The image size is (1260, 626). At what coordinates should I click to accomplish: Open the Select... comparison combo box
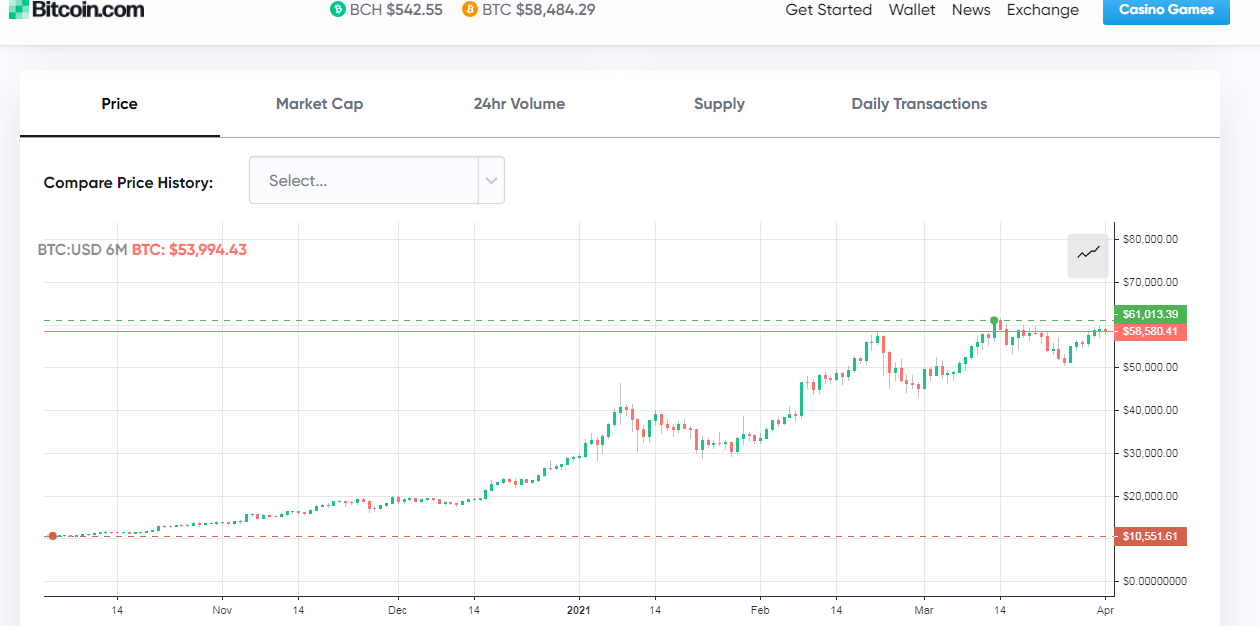(364, 181)
